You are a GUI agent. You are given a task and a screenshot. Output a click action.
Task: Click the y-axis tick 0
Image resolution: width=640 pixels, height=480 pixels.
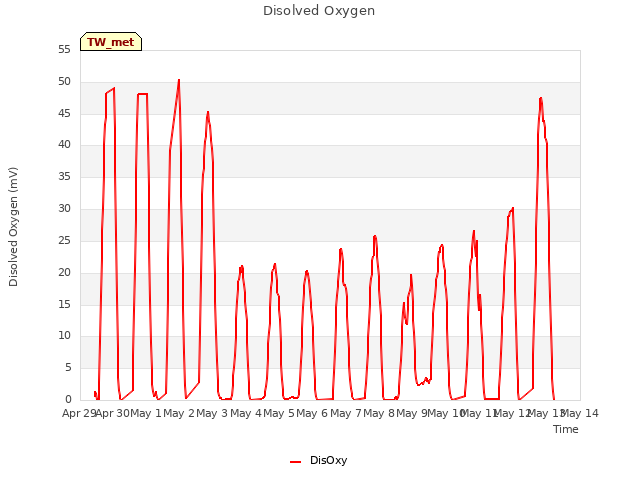[68, 400]
